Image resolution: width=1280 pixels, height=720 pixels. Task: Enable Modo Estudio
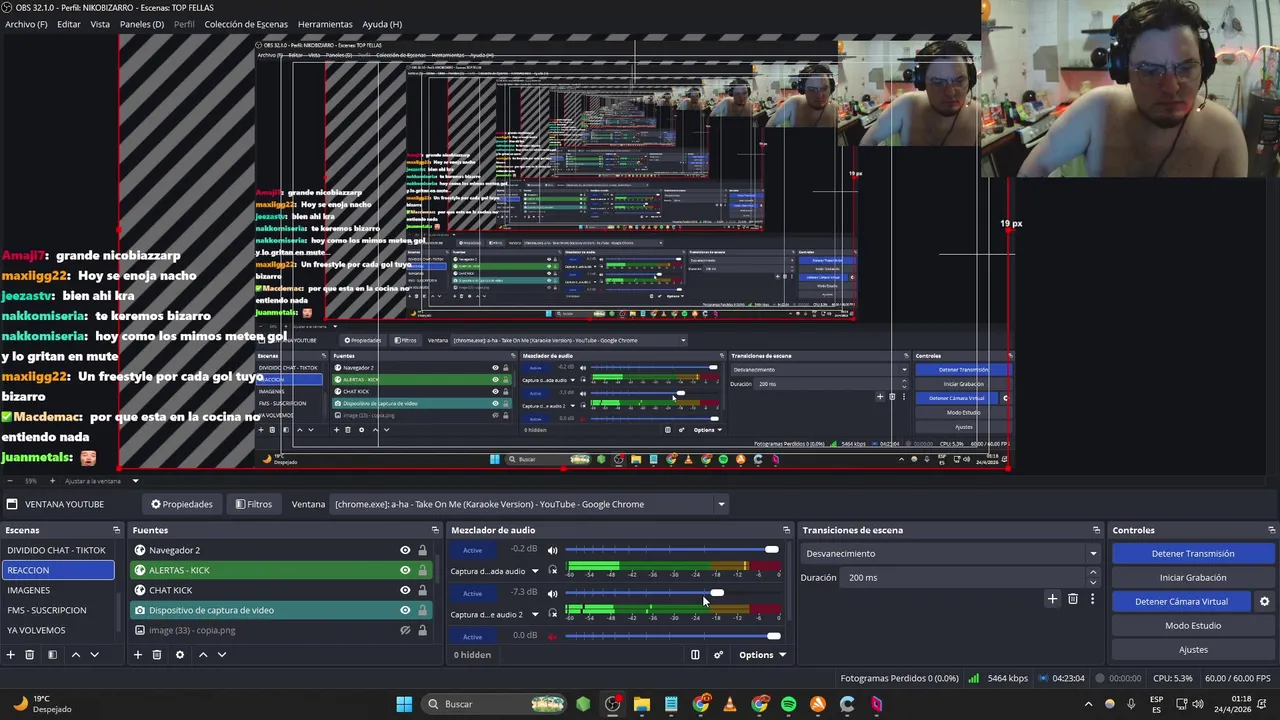1193,625
